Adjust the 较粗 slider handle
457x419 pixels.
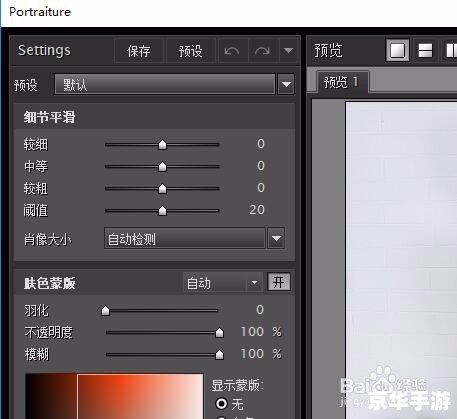pyautogui.click(x=162, y=188)
